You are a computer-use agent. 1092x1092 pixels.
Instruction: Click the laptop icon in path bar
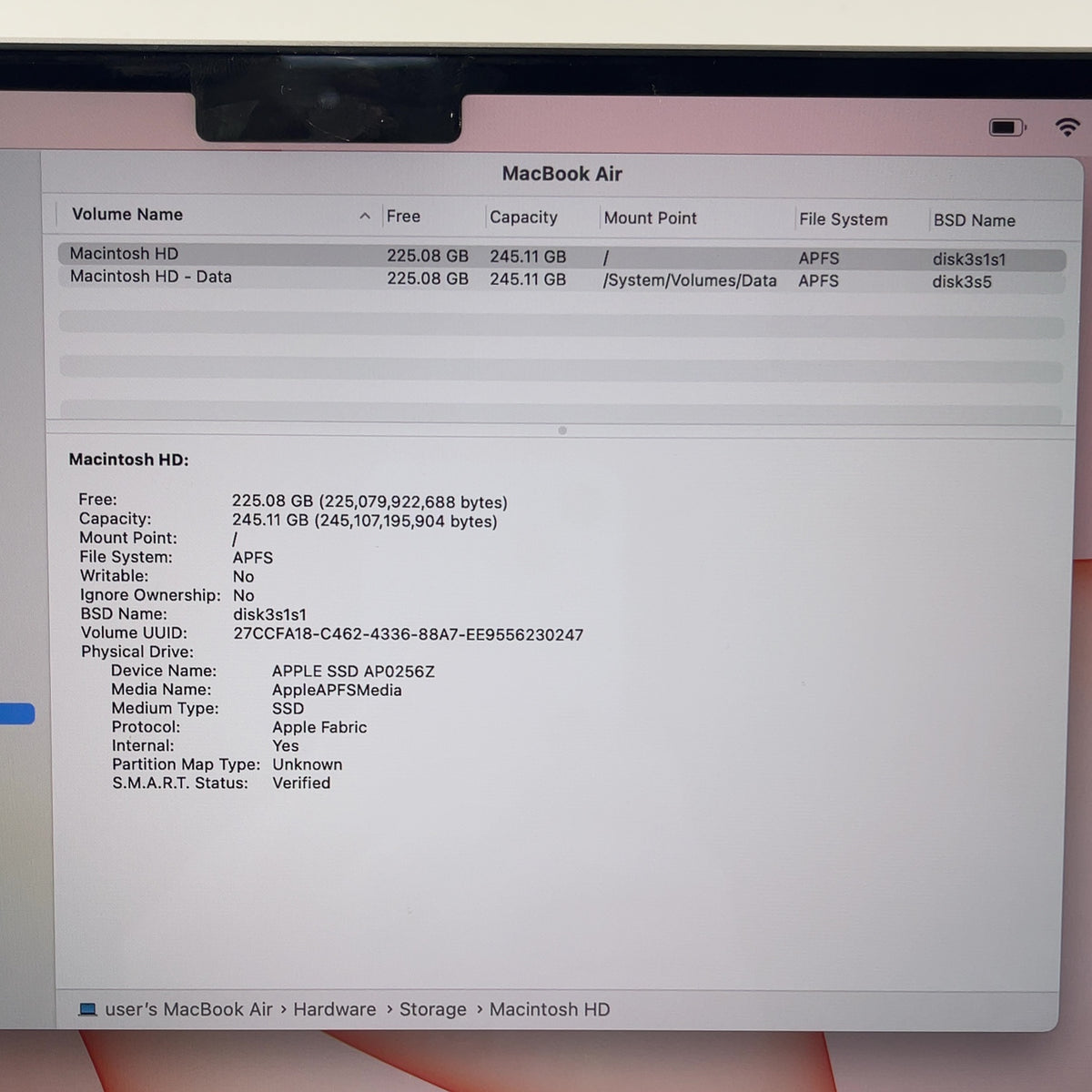[x=87, y=1009]
